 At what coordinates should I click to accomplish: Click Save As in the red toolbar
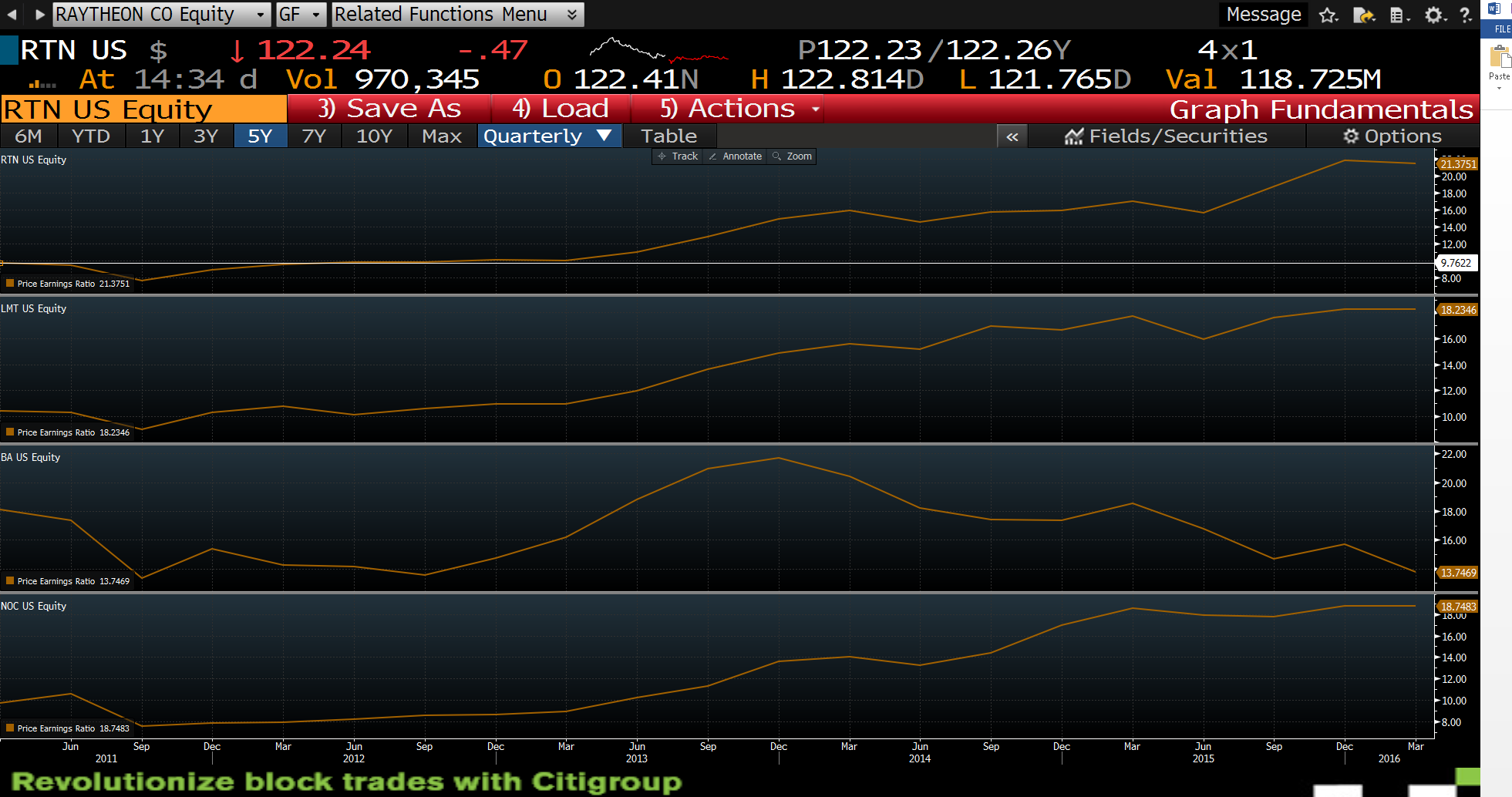389,109
